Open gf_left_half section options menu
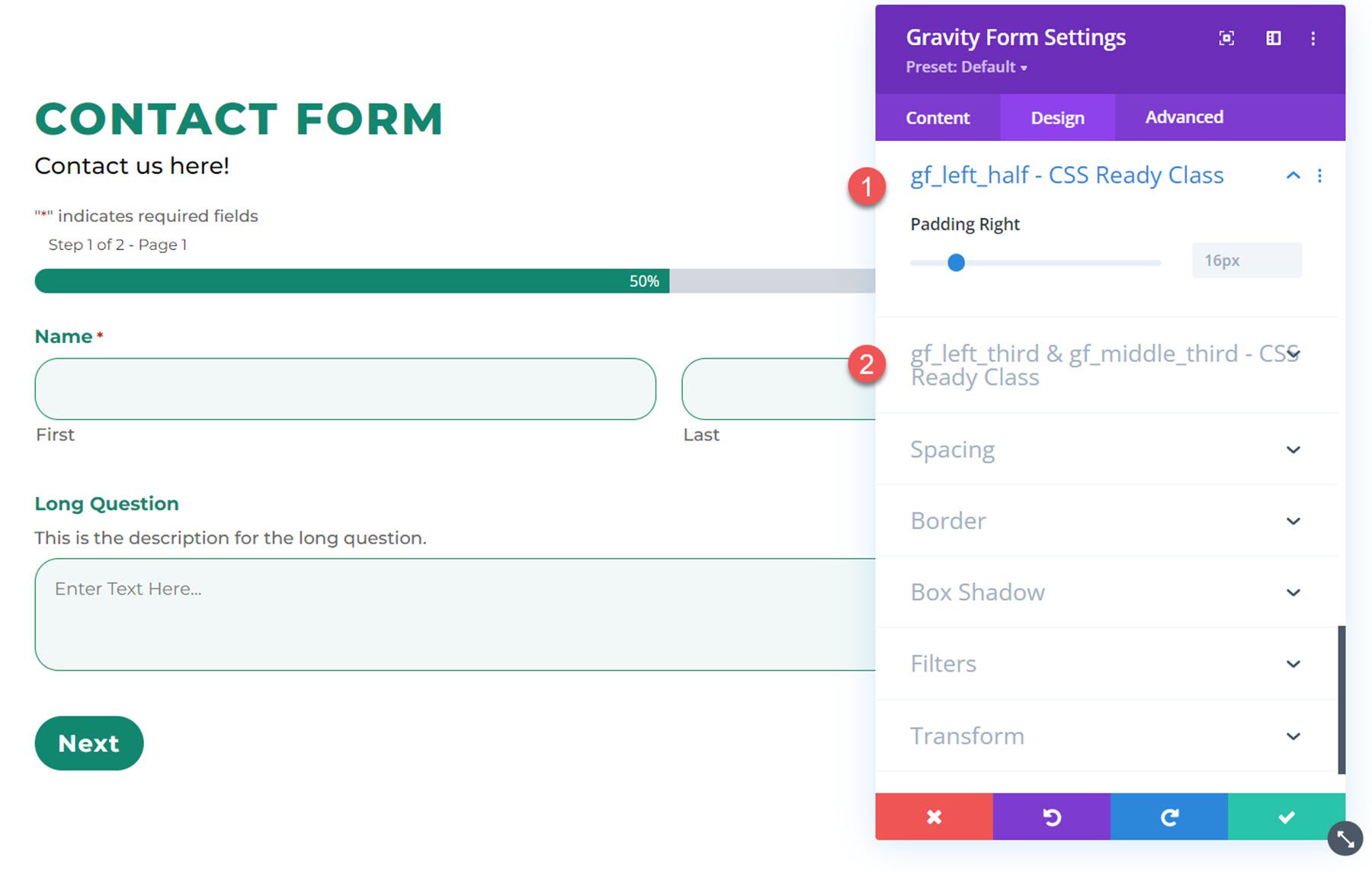This screenshot has width=1372, height=872. coord(1319,176)
